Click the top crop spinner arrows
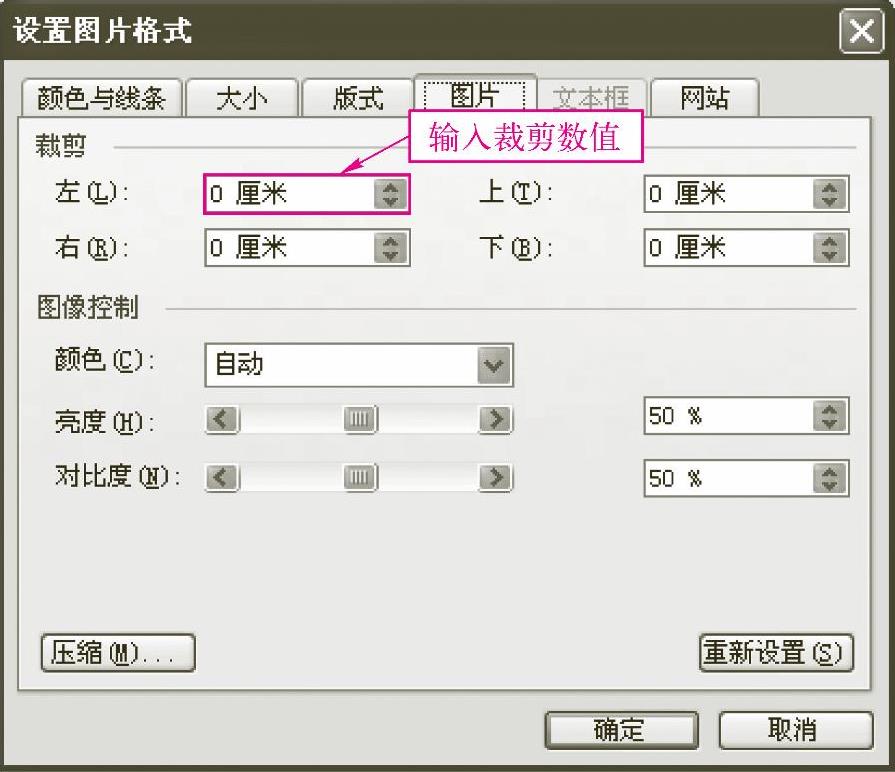This screenshot has height=772, width=895. click(829, 194)
